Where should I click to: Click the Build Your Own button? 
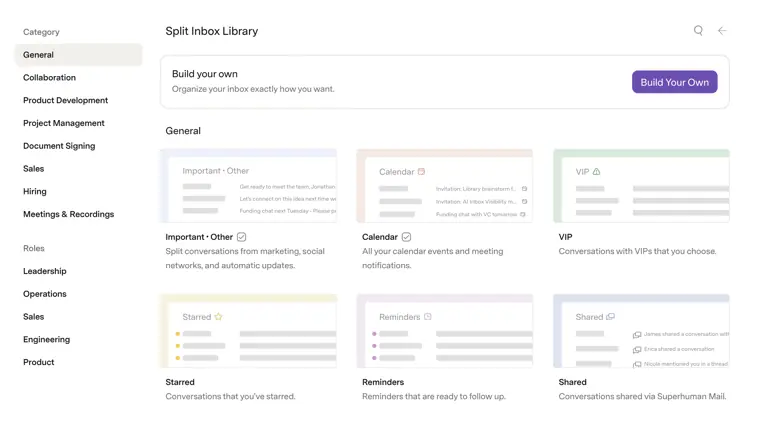[x=674, y=82]
